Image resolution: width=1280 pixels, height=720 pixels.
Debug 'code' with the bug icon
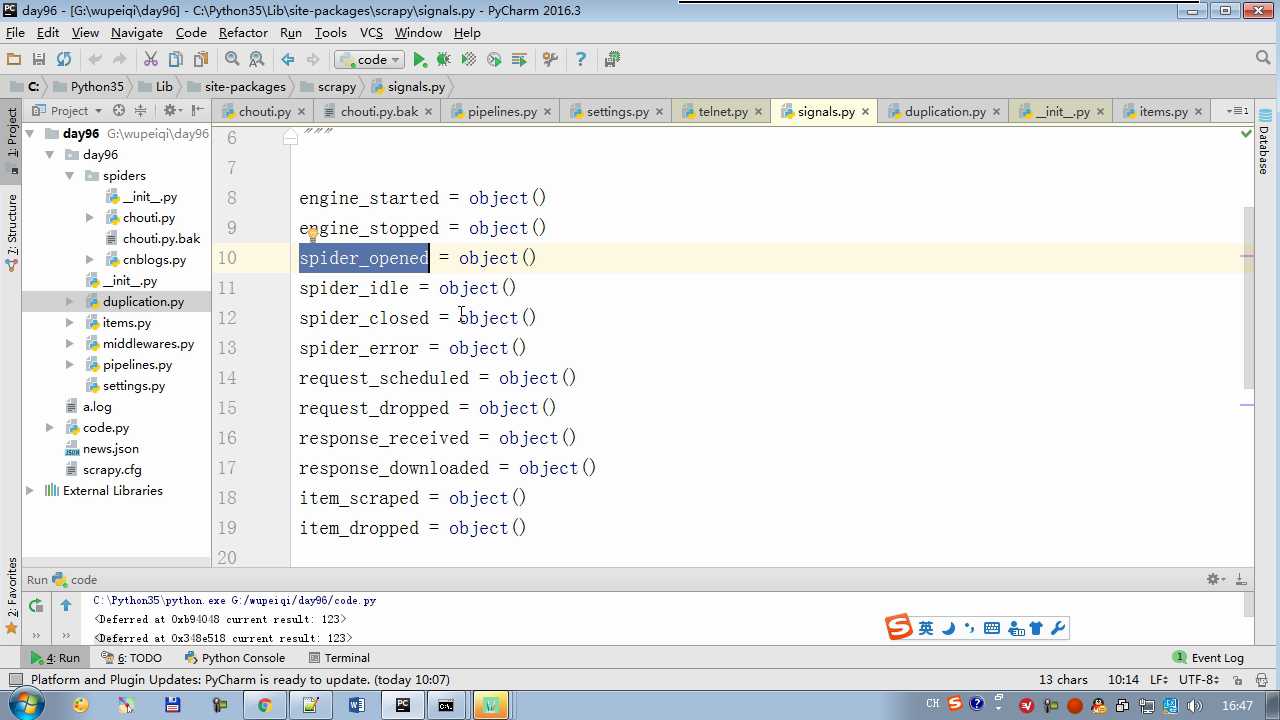444,60
